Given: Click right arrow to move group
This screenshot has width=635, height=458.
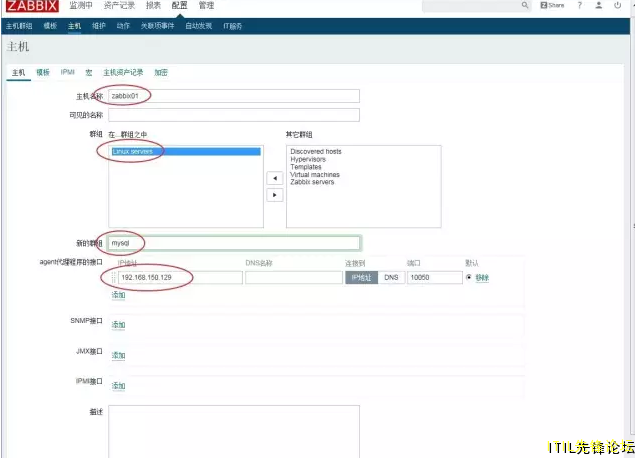Looking at the screenshot, I should tap(275, 195).
